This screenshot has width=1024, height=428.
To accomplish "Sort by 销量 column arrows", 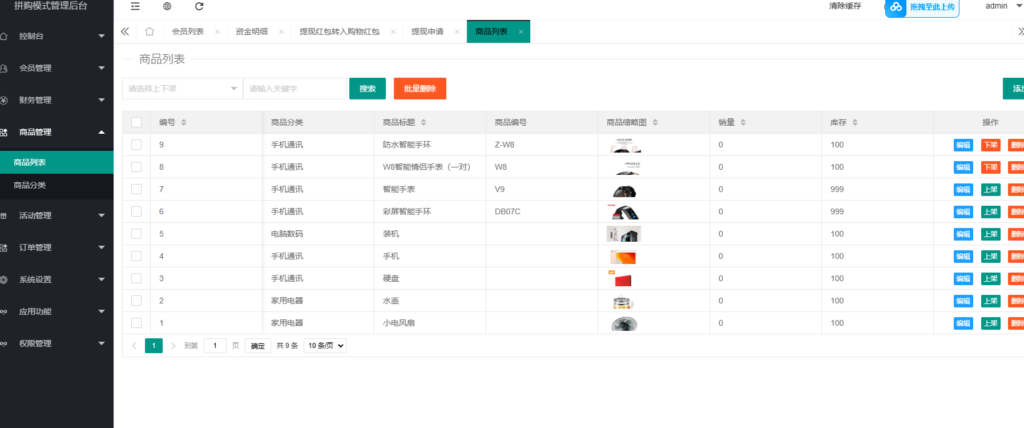I will pos(743,122).
